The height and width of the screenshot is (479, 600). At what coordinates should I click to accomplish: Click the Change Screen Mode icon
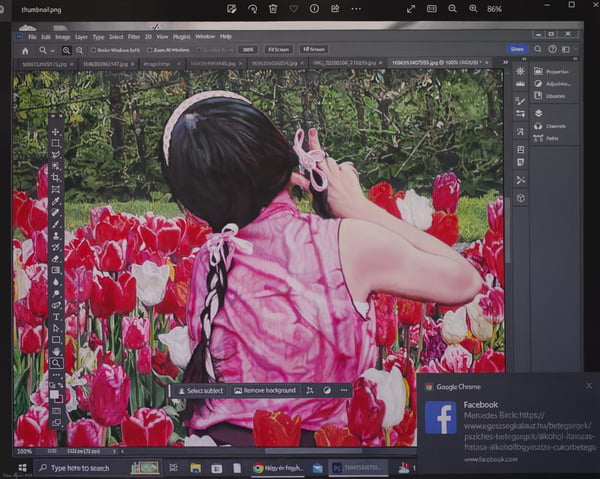pos(56,423)
